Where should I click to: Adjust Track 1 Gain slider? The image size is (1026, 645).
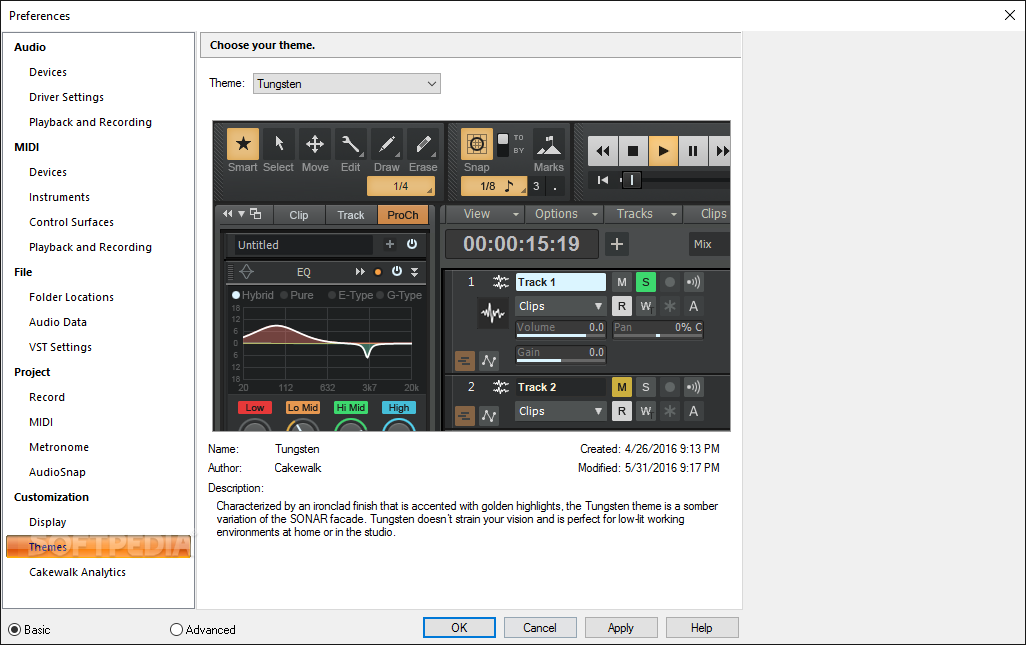pyautogui.click(x=561, y=354)
